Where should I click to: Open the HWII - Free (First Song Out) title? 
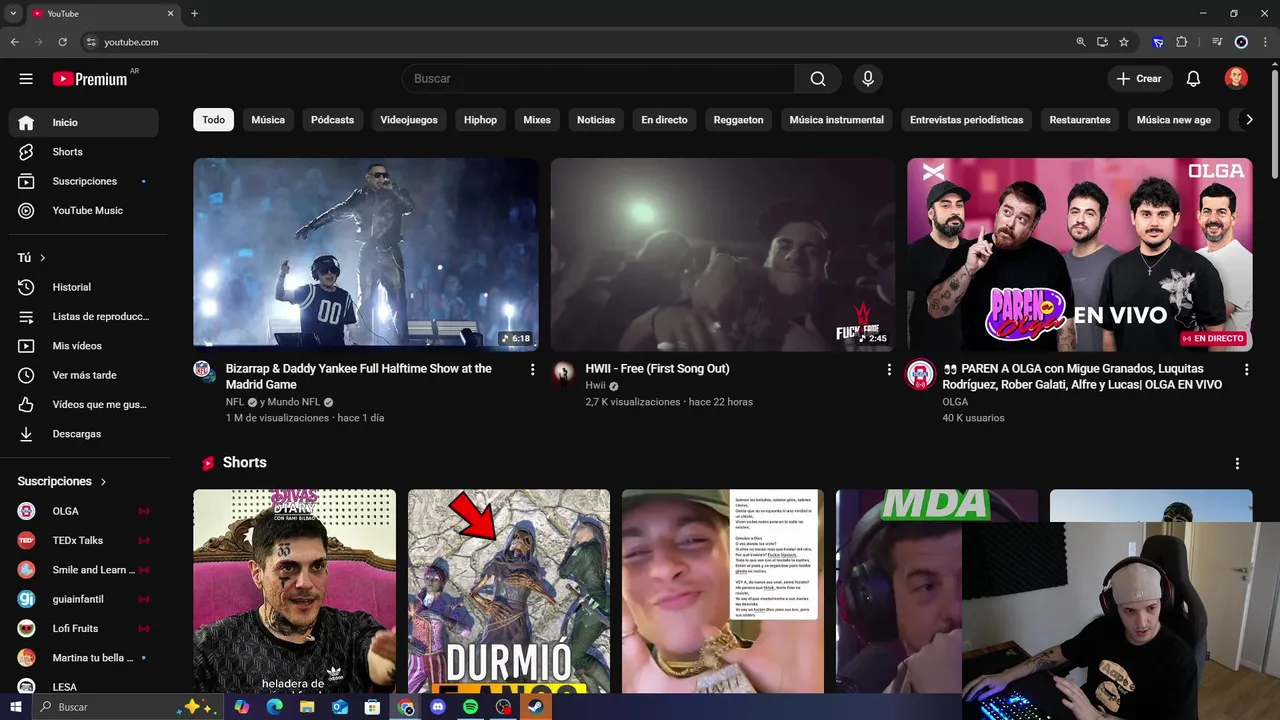(x=657, y=369)
